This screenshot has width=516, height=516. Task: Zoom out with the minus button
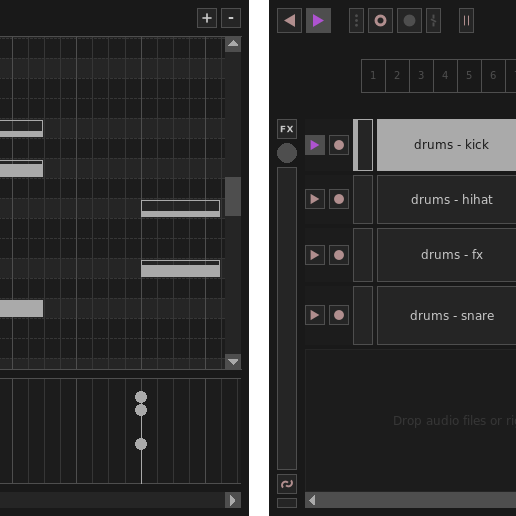[231, 18]
